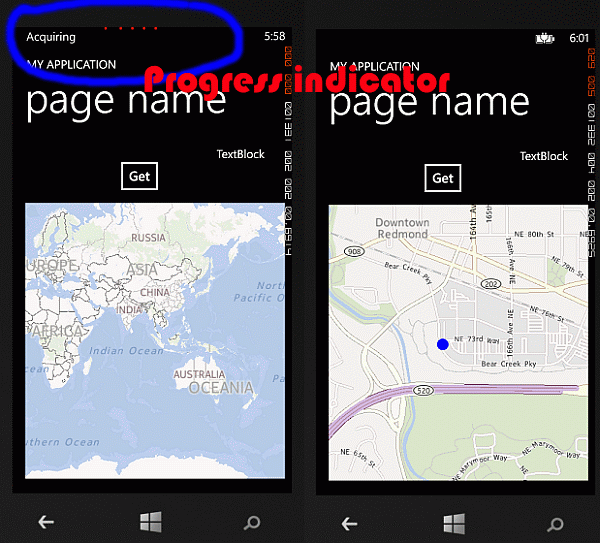Click route 520 shield on right map
600x543 pixels.
pos(423,391)
